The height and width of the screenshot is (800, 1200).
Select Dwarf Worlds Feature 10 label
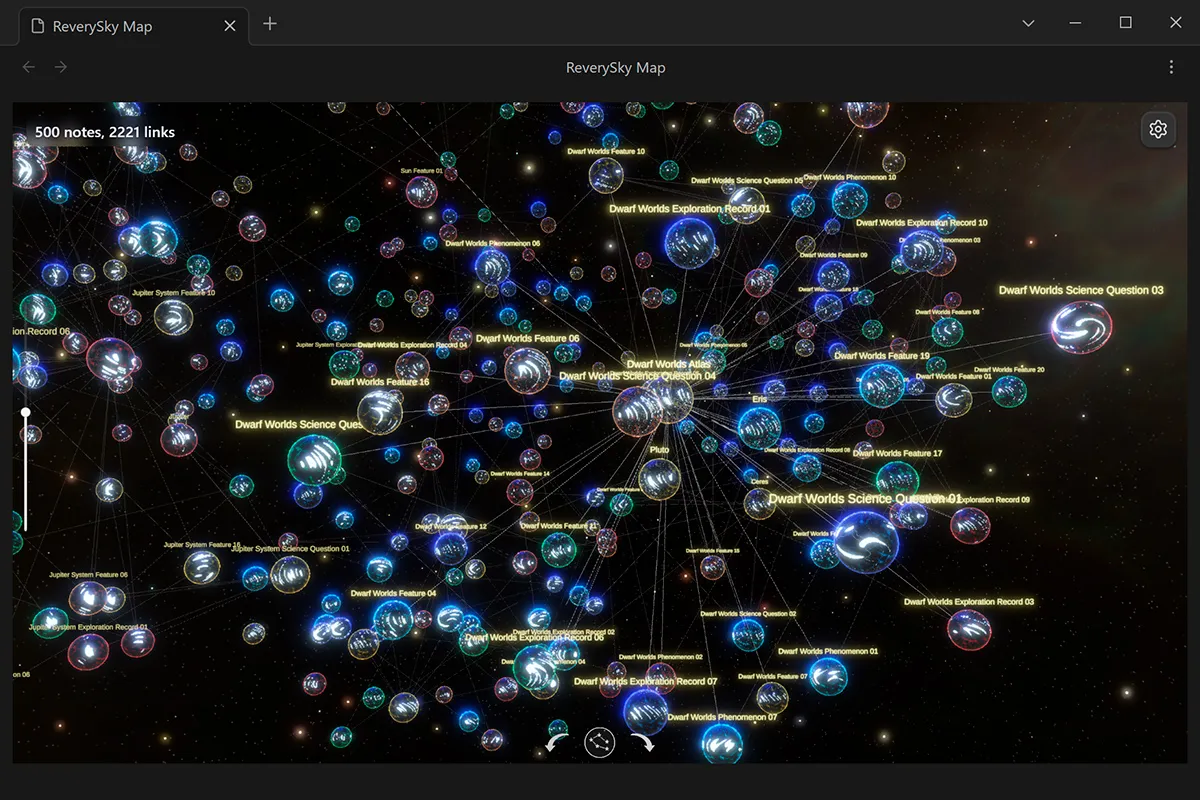pyautogui.click(x=606, y=151)
